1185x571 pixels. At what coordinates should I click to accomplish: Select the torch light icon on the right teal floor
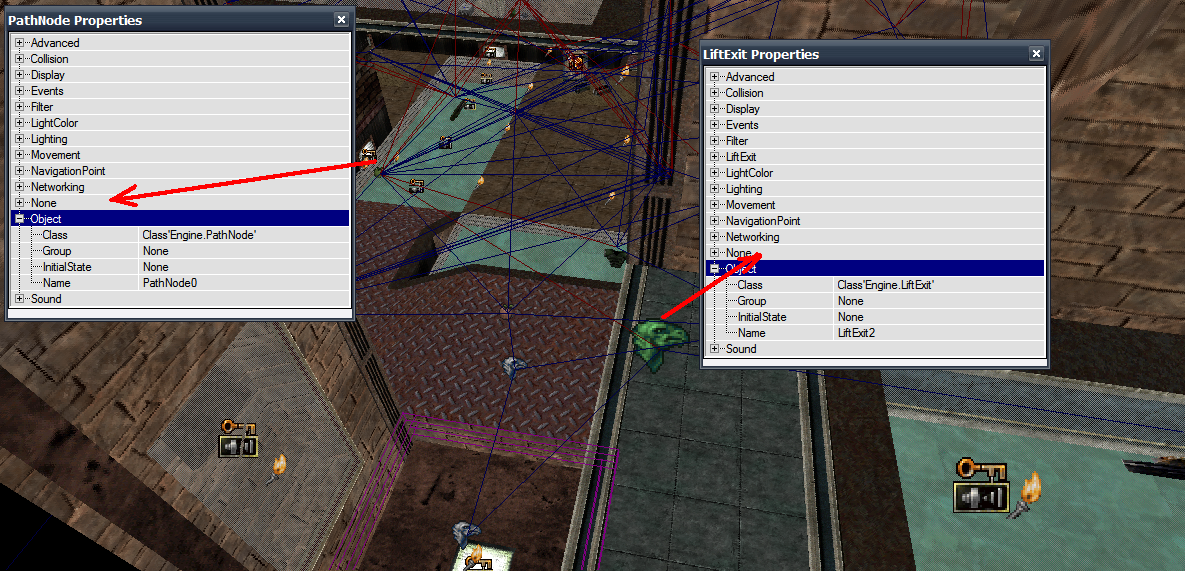point(1025,495)
